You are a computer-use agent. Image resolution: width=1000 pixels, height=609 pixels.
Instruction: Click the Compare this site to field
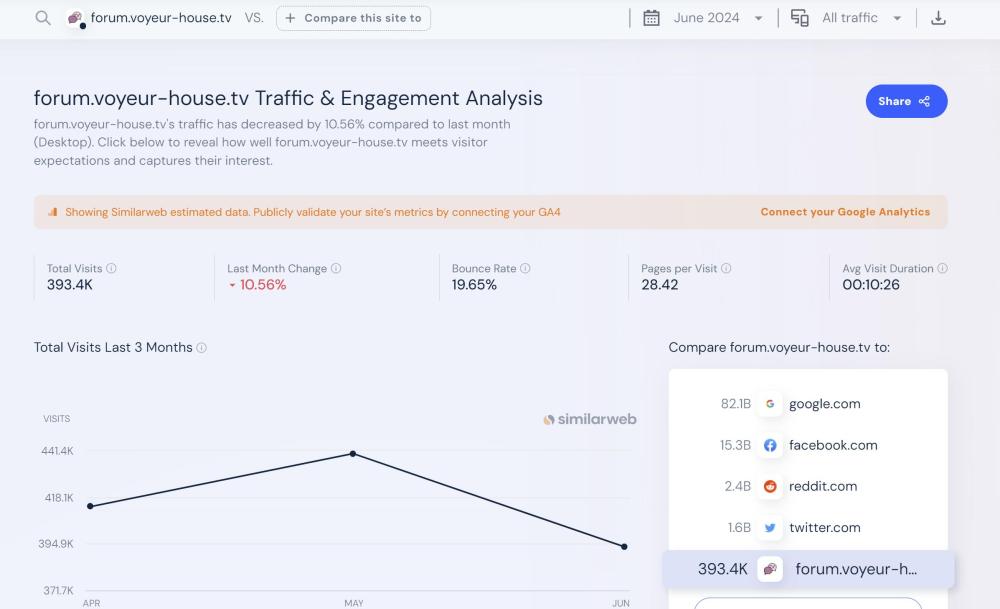(x=354, y=18)
